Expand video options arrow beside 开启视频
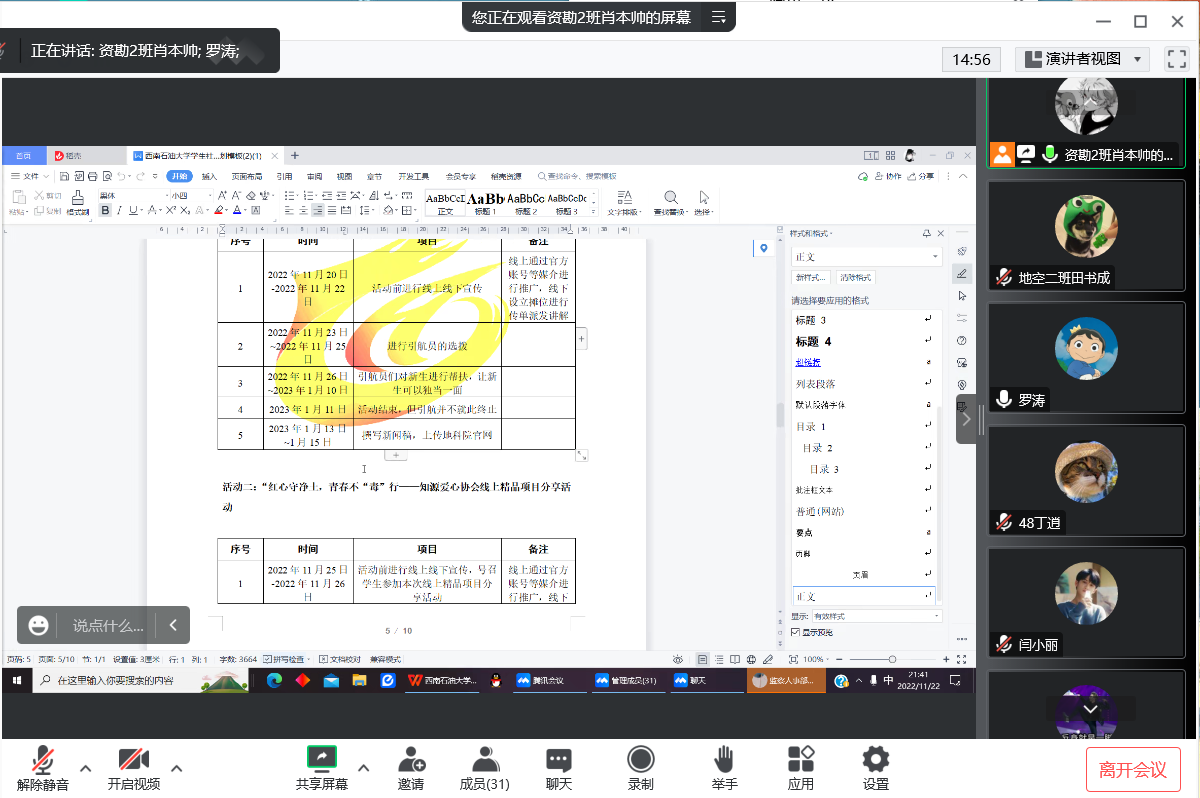Screen dimensions: 1200x798 (177, 768)
